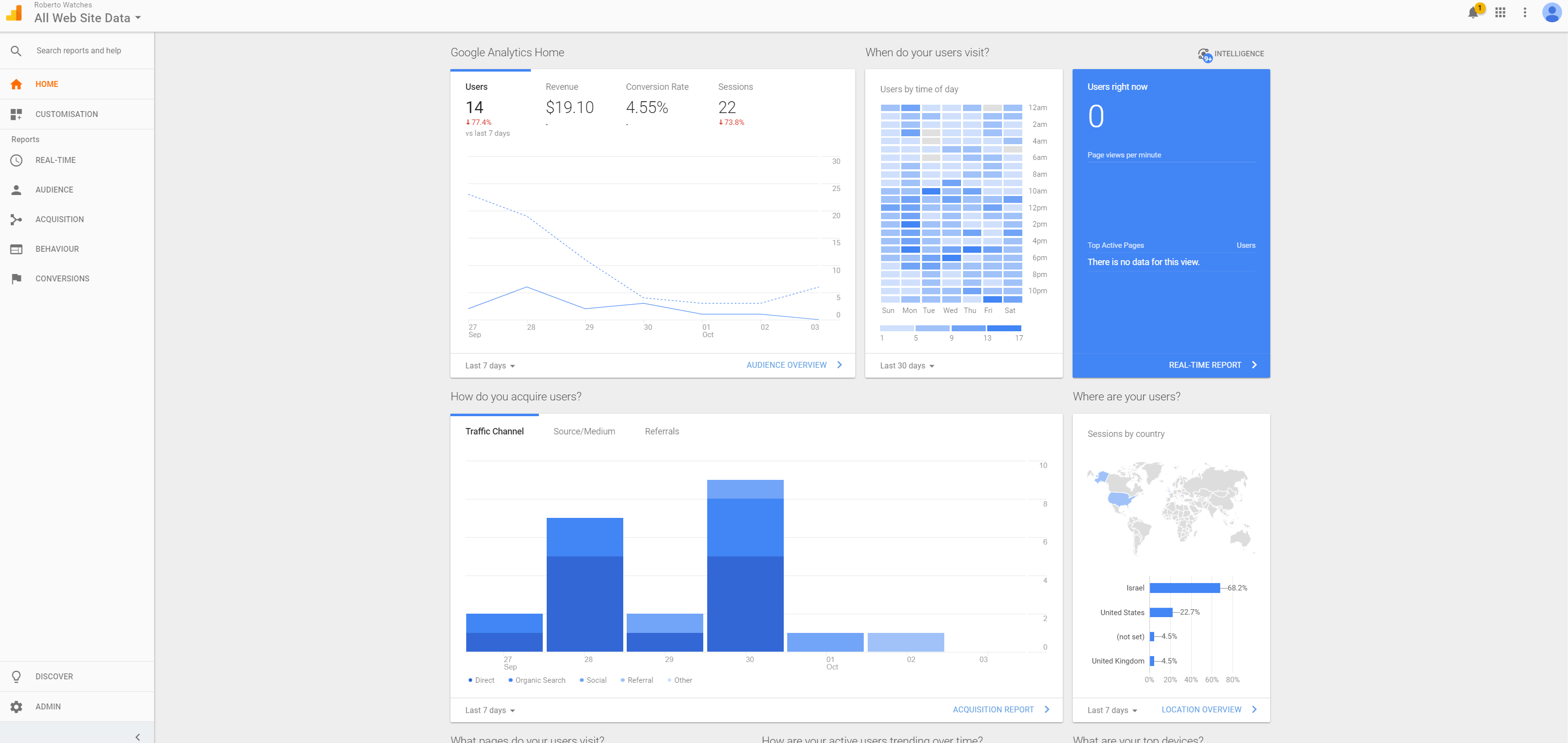Open the Last 30 days date dropdown
The height and width of the screenshot is (743, 1568).
[907, 366]
